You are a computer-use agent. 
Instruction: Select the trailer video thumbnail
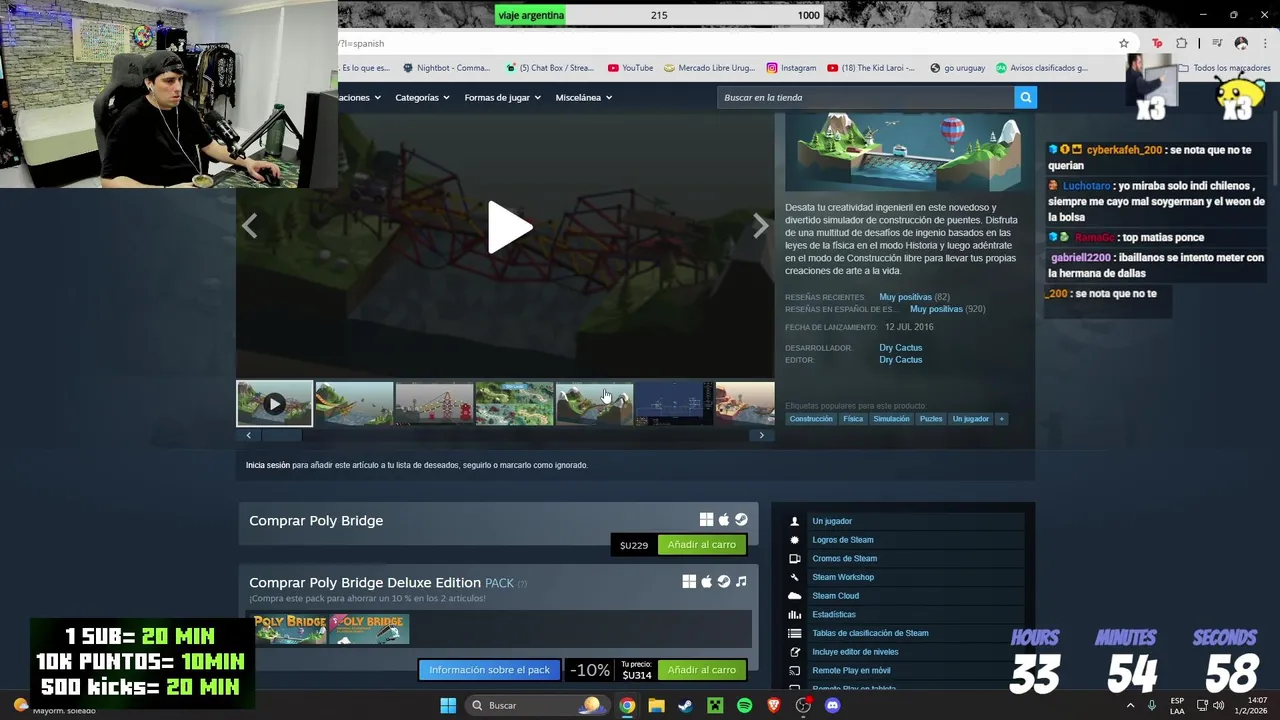pos(274,403)
